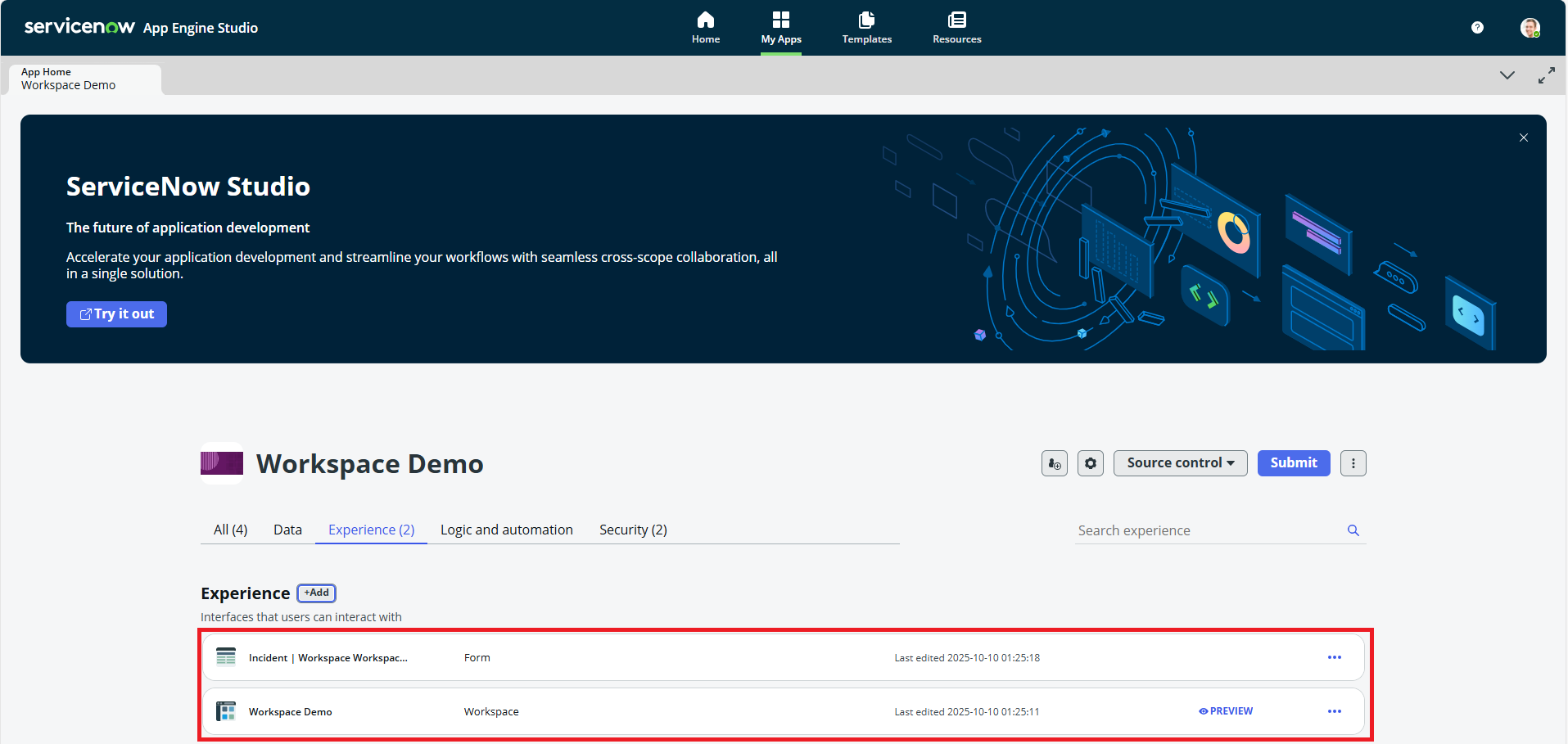Screen dimensions: 1568x744
Task: Open more options for Workspace Demo row
Action: coord(1335,711)
